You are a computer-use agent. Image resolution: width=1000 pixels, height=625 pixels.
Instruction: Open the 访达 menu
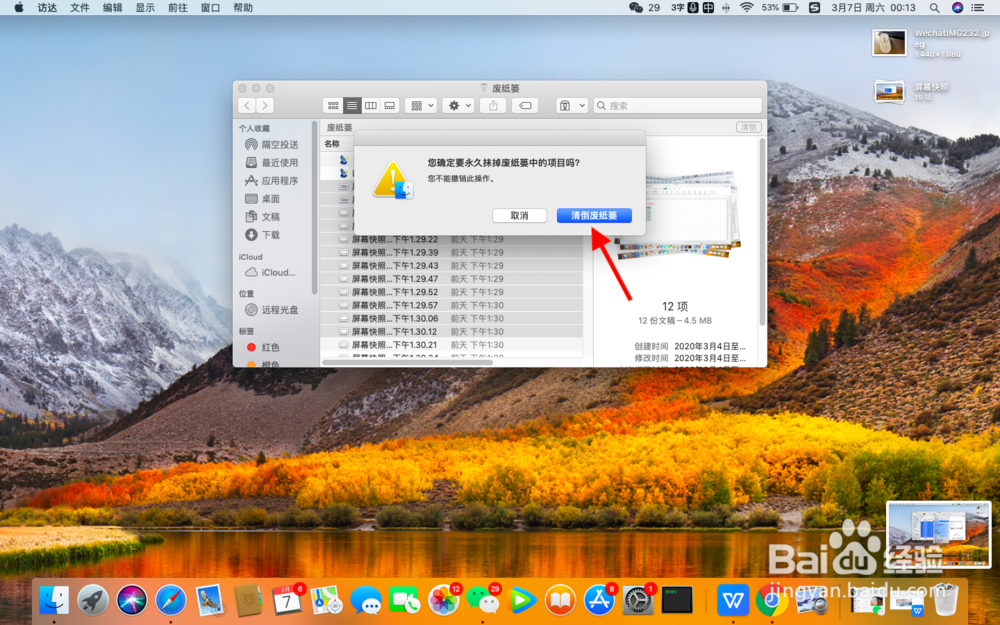tap(47, 8)
